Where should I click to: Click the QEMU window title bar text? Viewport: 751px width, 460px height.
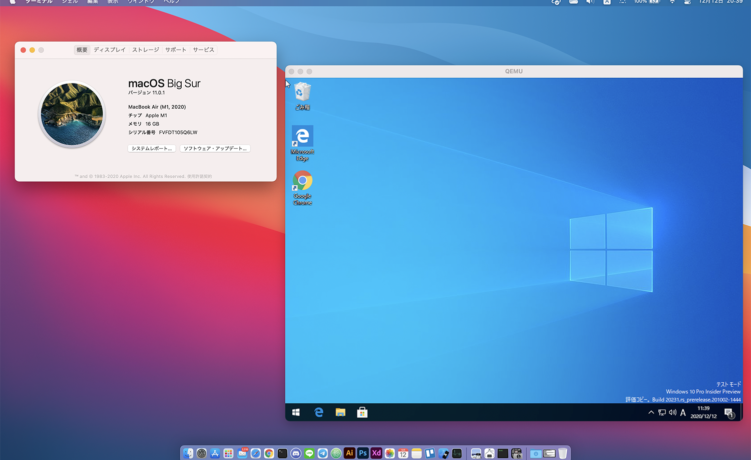pyautogui.click(x=514, y=71)
